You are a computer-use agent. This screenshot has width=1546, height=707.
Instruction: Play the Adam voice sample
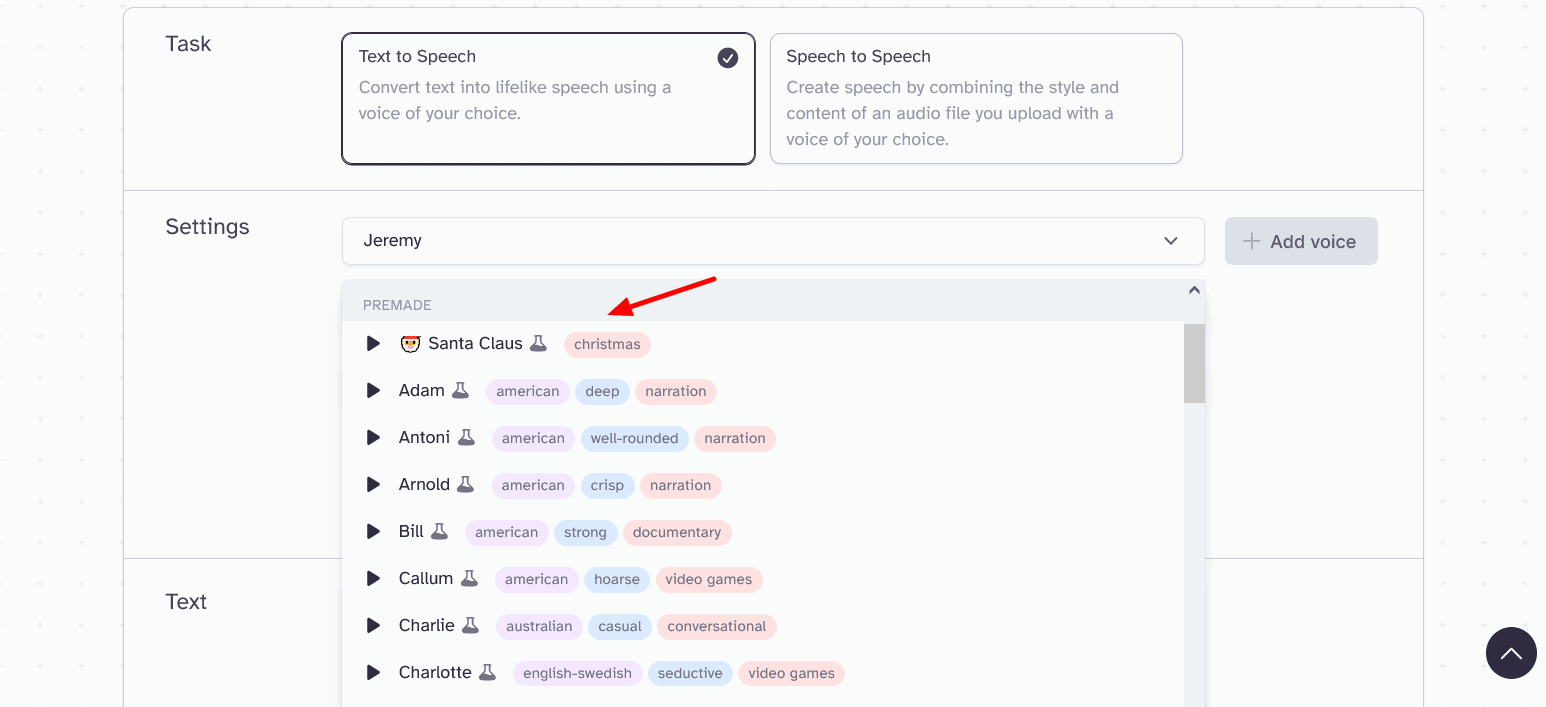tap(373, 391)
